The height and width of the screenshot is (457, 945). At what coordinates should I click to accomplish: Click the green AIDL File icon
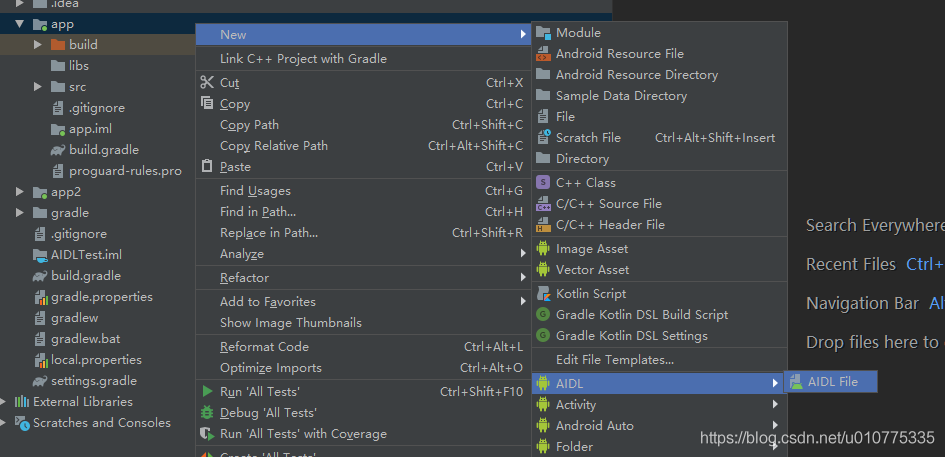(796, 381)
